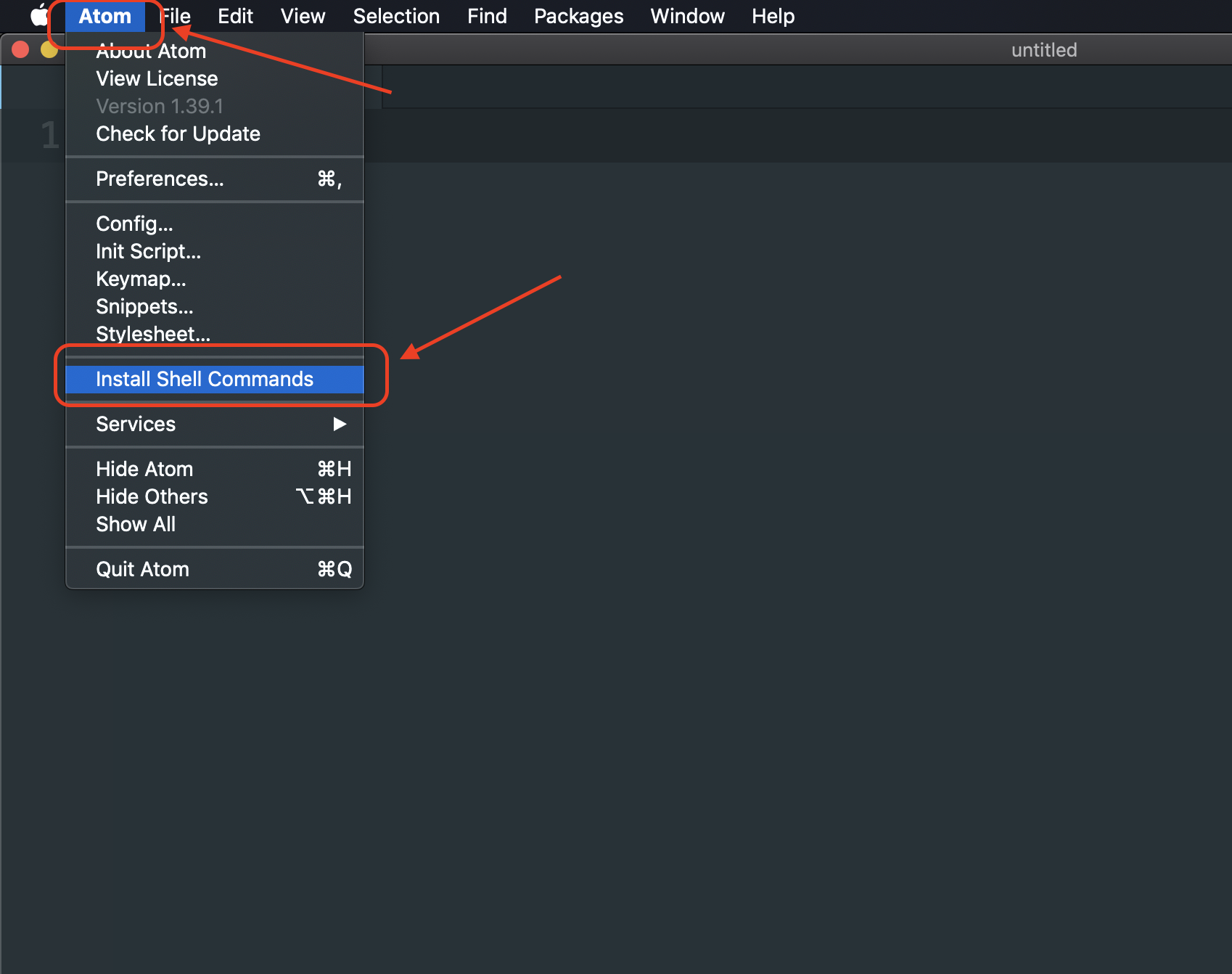
Task: Choose the Keymap... menu item
Action: coord(141,279)
